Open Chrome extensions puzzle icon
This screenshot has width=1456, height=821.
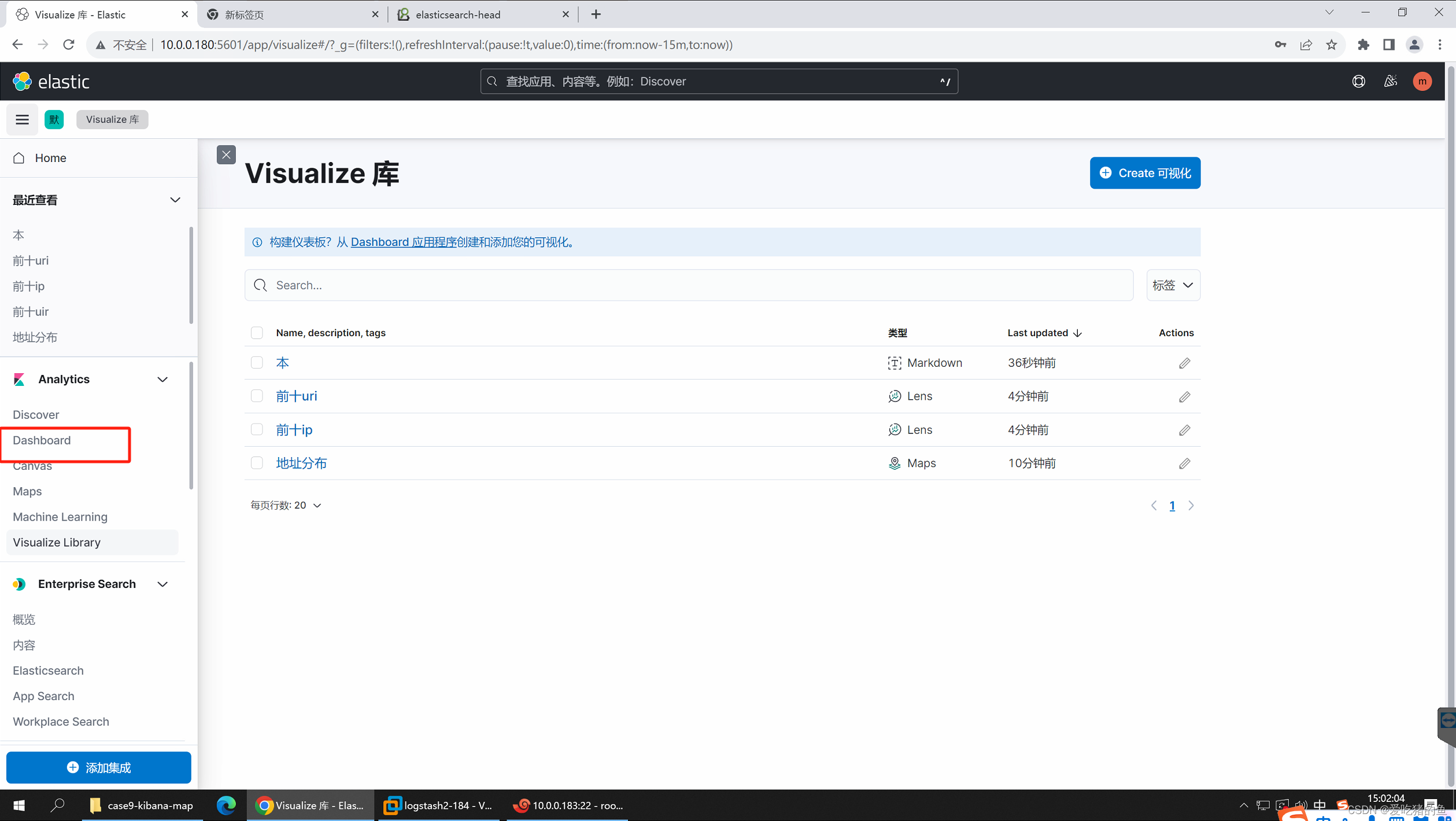[1363, 45]
